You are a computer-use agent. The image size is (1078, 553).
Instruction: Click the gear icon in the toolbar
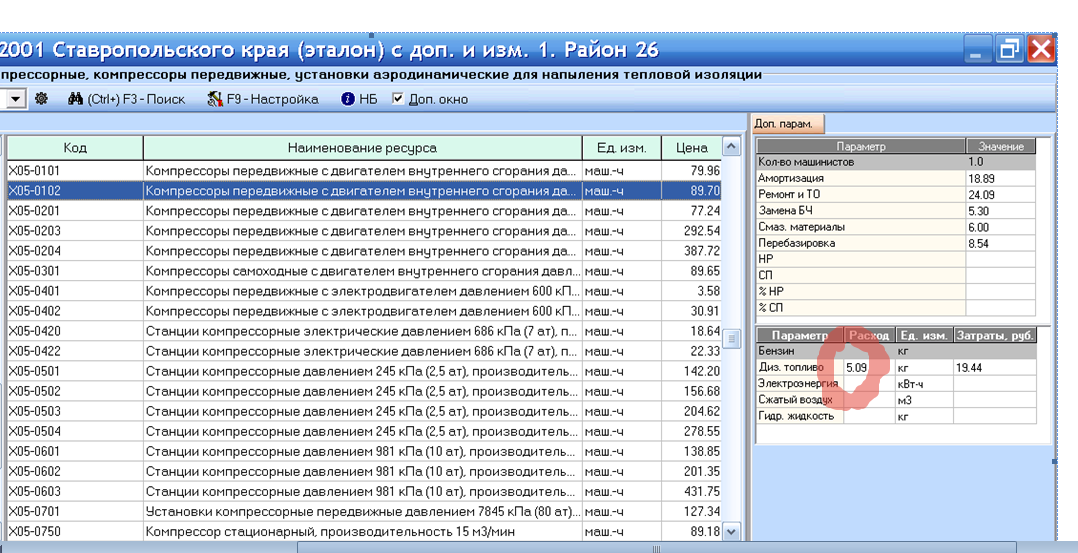[x=41, y=99]
